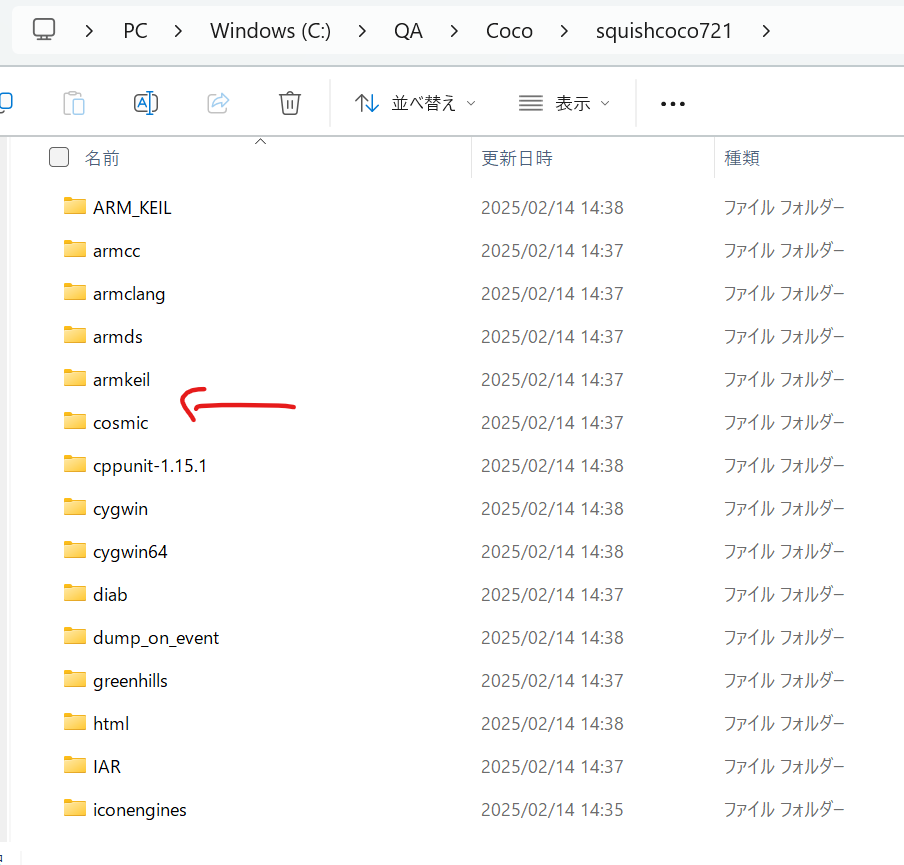Click the iconengines date 2025/02/14 14:35
The width and height of the screenshot is (904, 865).
[552, 810]
